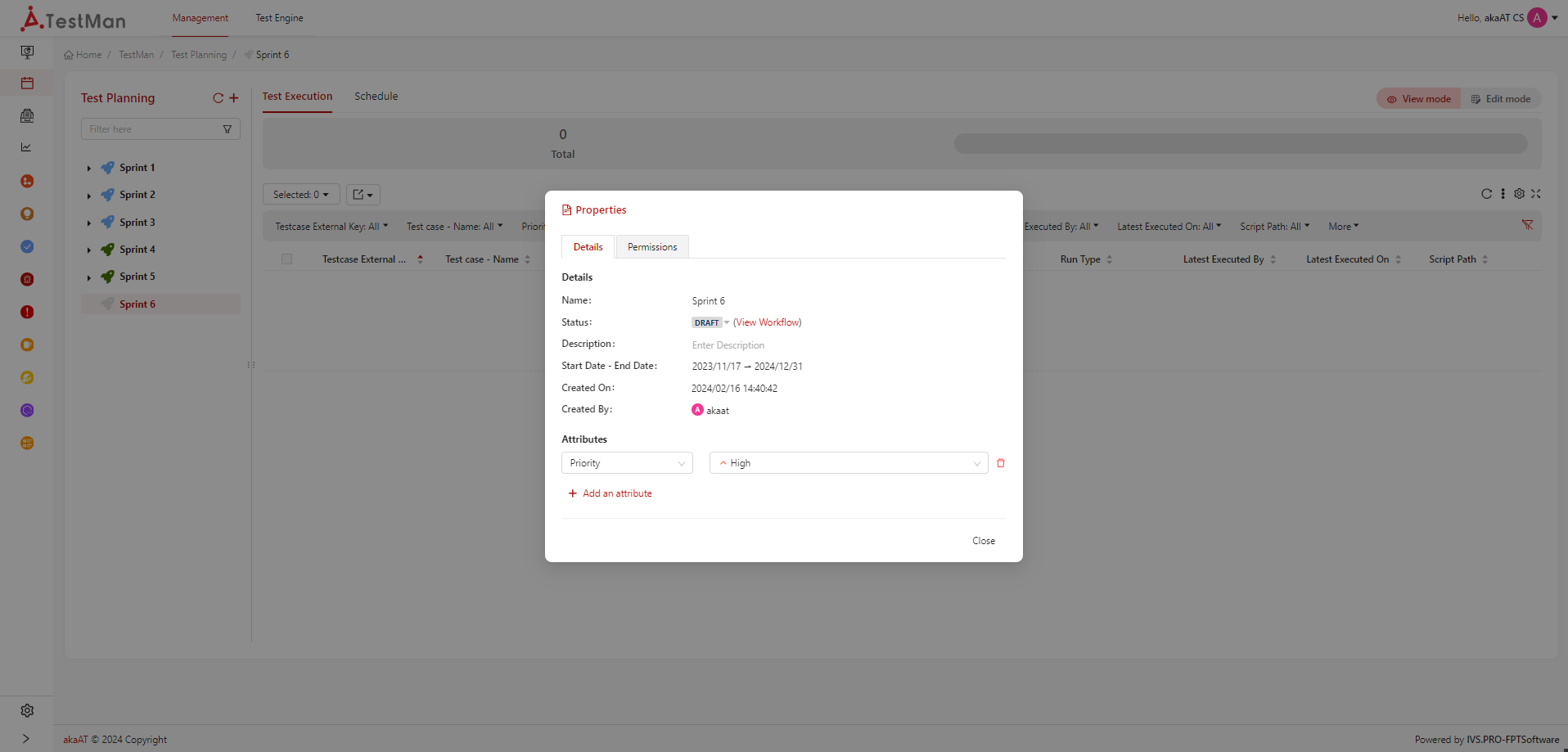Open the Test Engine menu
This screenshot has height=752, width=1568.
[x=279, y=18]
